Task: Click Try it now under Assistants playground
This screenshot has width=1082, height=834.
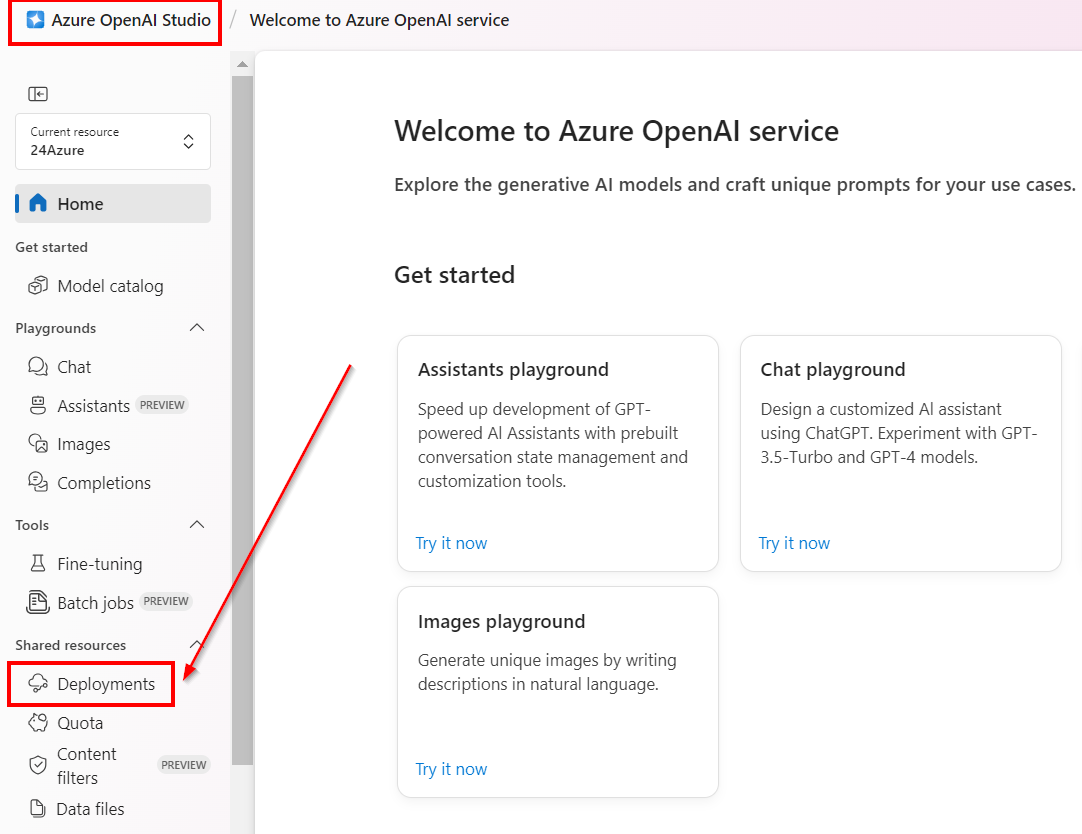Action: (x=451, y=543)
